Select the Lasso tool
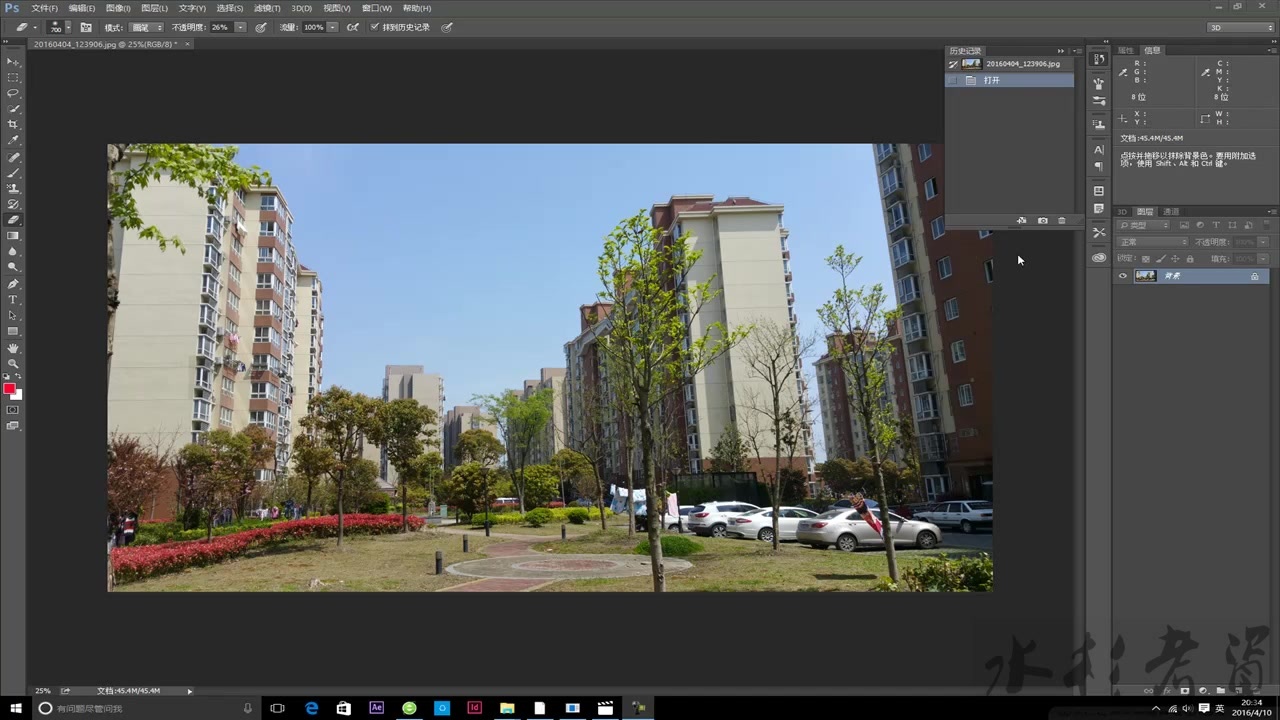 [x=13, y=93]
